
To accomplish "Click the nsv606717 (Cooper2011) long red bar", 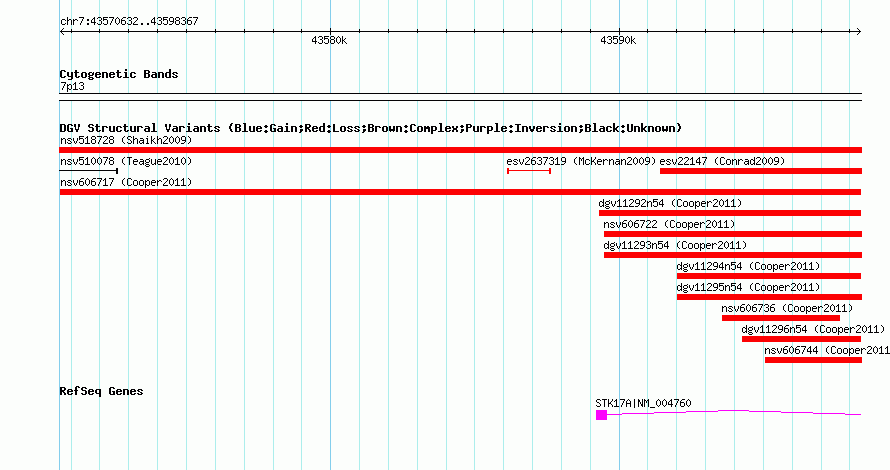I will pos(460,192).
